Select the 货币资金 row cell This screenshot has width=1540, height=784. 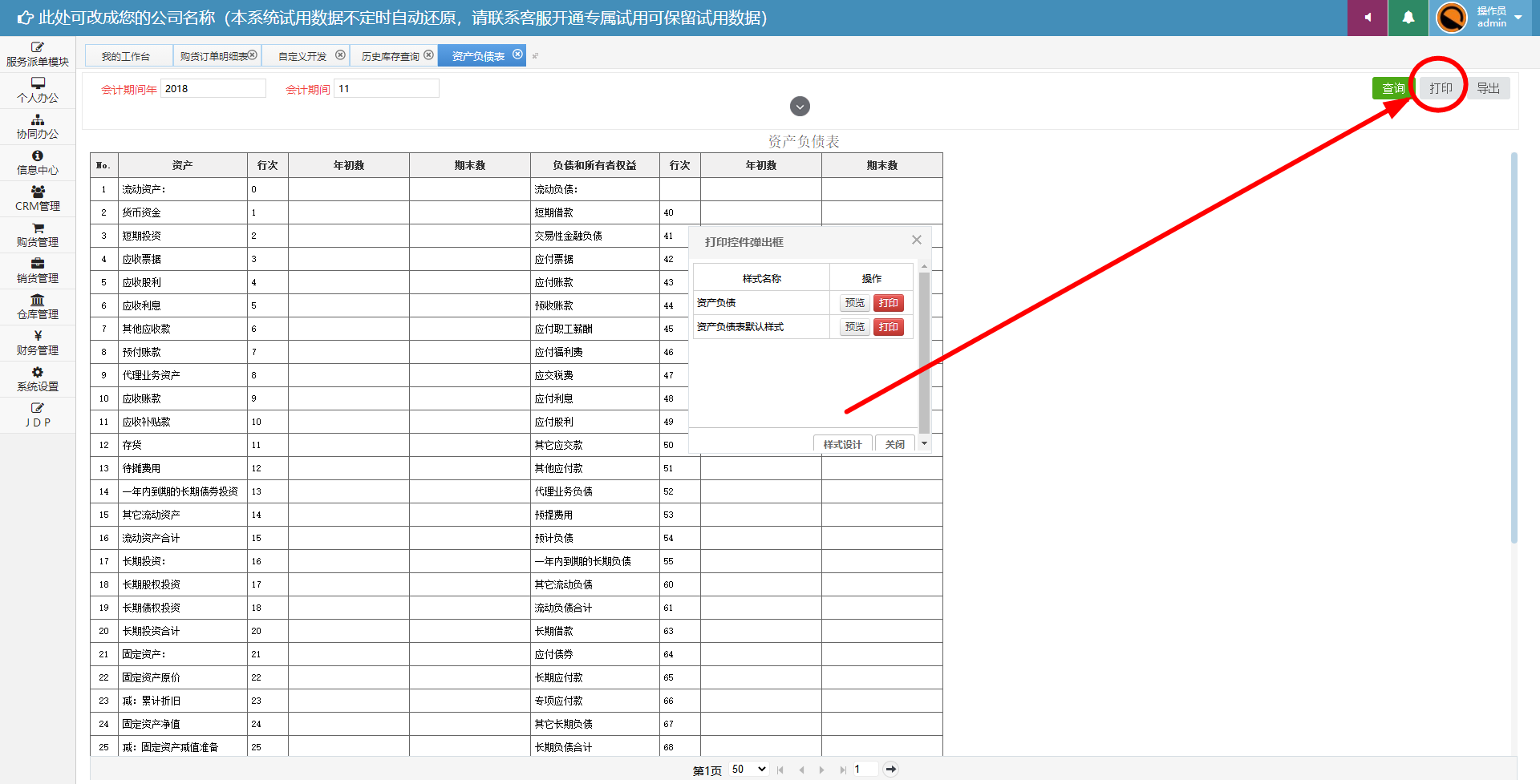pos(183,212)
